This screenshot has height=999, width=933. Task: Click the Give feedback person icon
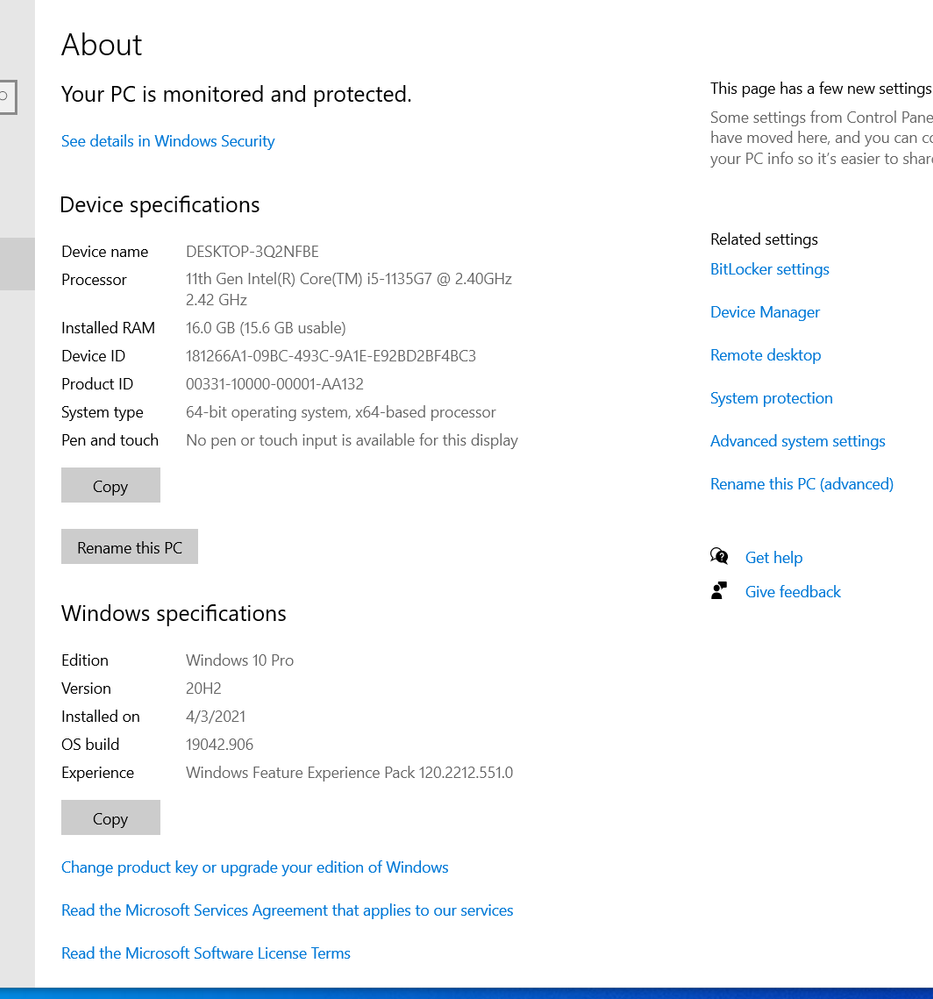coord(719,591)
